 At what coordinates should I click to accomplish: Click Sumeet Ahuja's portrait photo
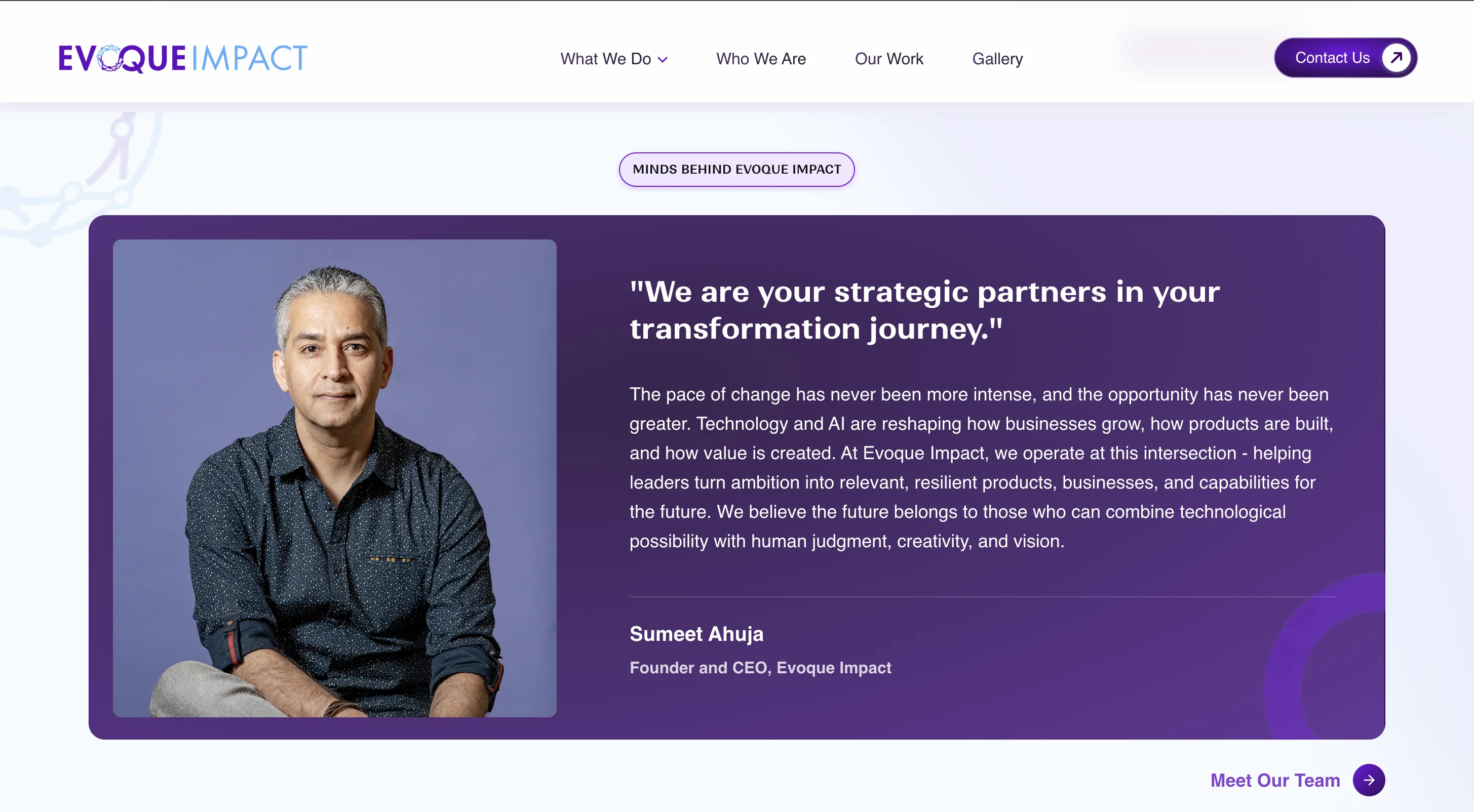coord(335,478)
